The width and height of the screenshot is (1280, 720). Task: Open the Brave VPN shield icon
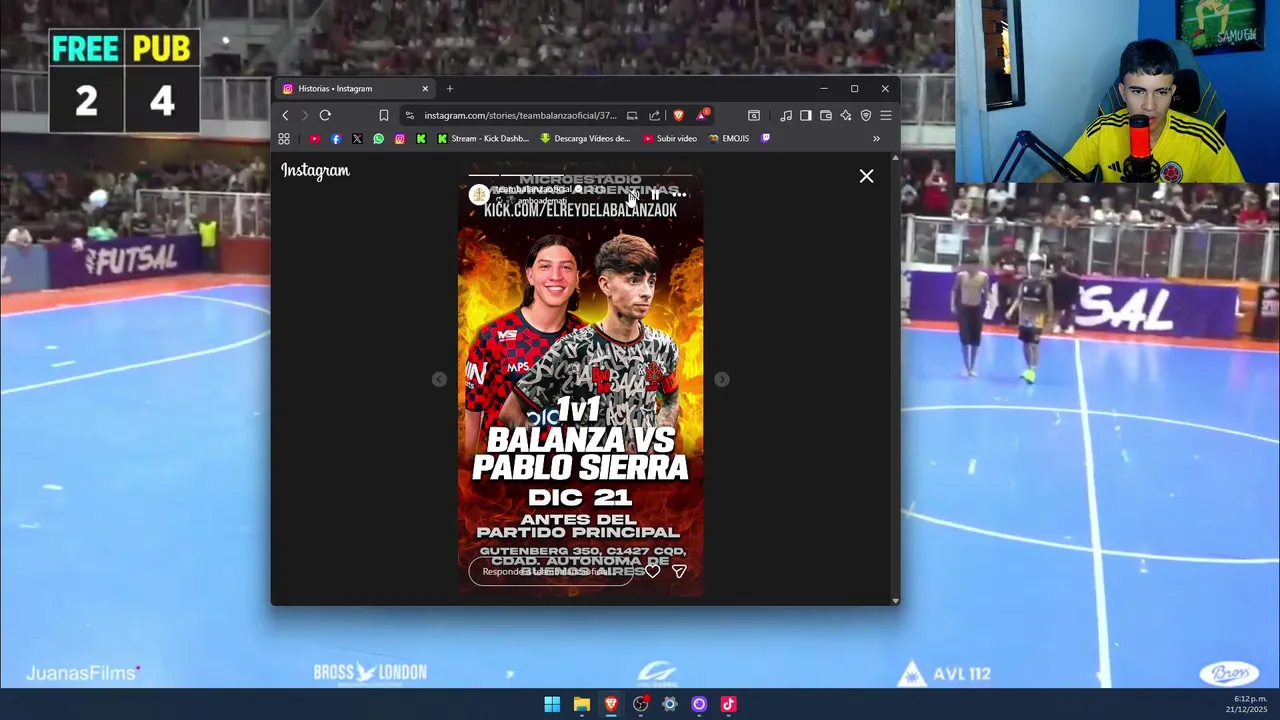tap(866, 116)
